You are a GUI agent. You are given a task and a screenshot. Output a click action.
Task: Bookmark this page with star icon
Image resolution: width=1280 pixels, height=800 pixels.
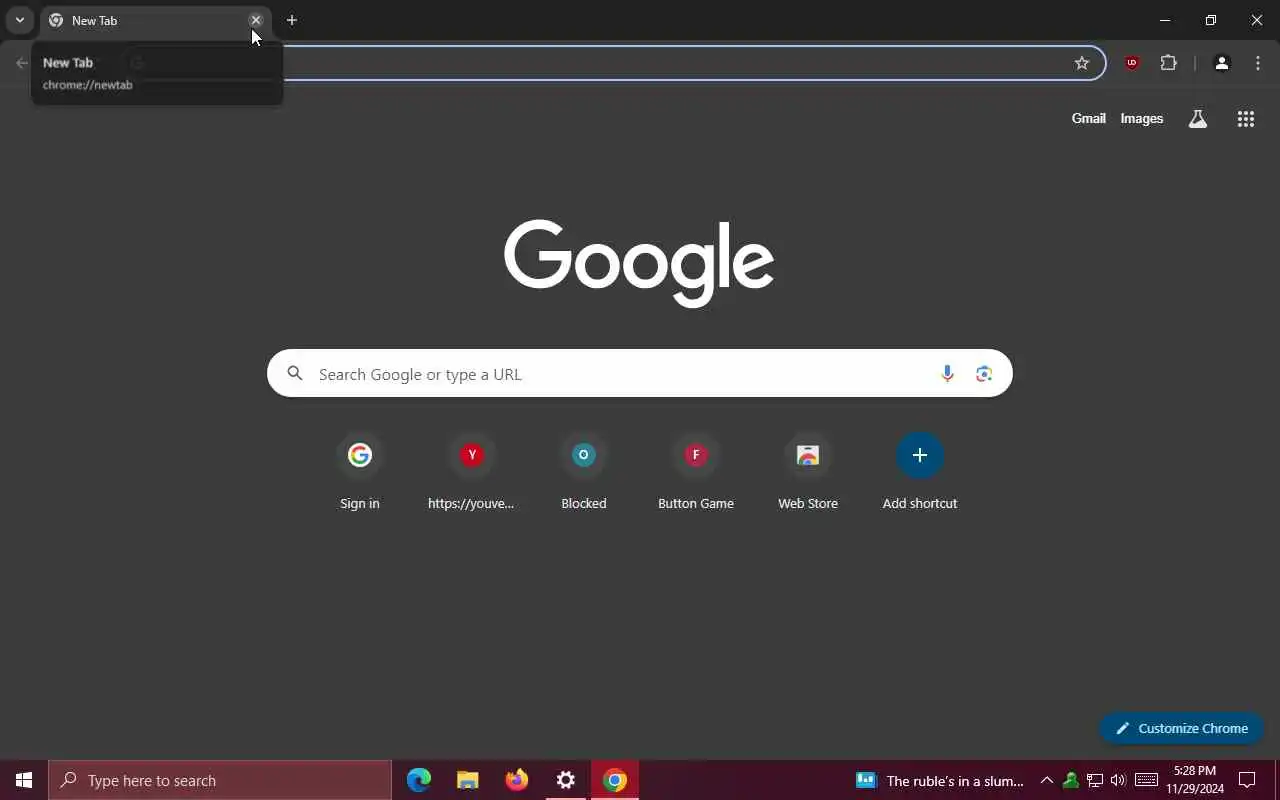coord(1081,63)
